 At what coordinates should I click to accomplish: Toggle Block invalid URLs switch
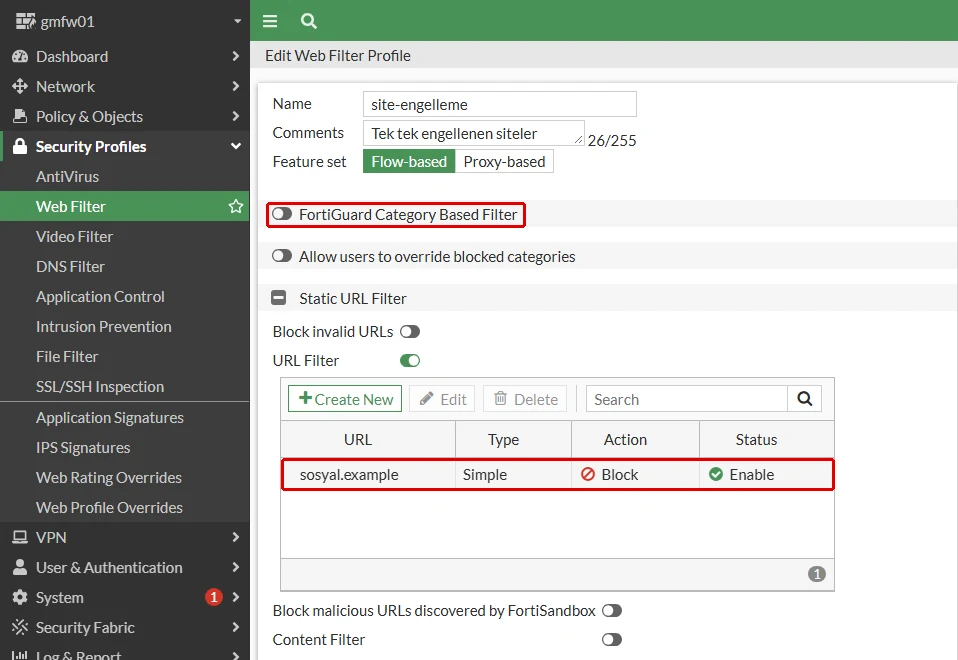click(x=410, y=331)
